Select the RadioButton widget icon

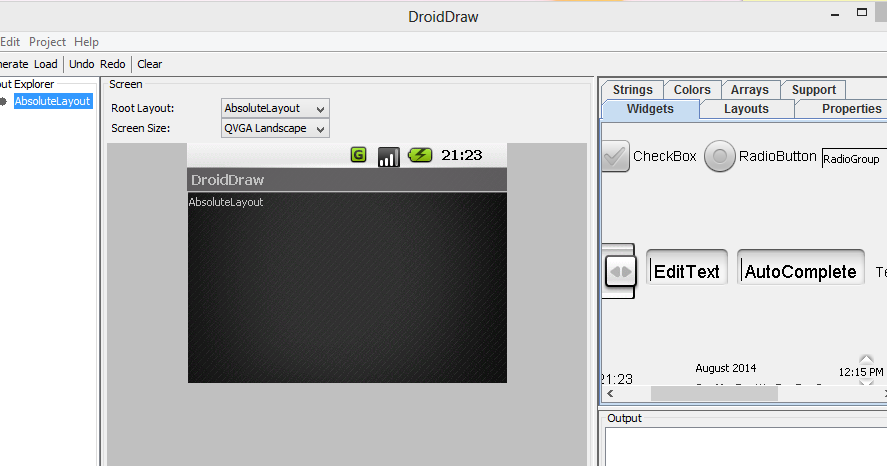coord(720,156)
